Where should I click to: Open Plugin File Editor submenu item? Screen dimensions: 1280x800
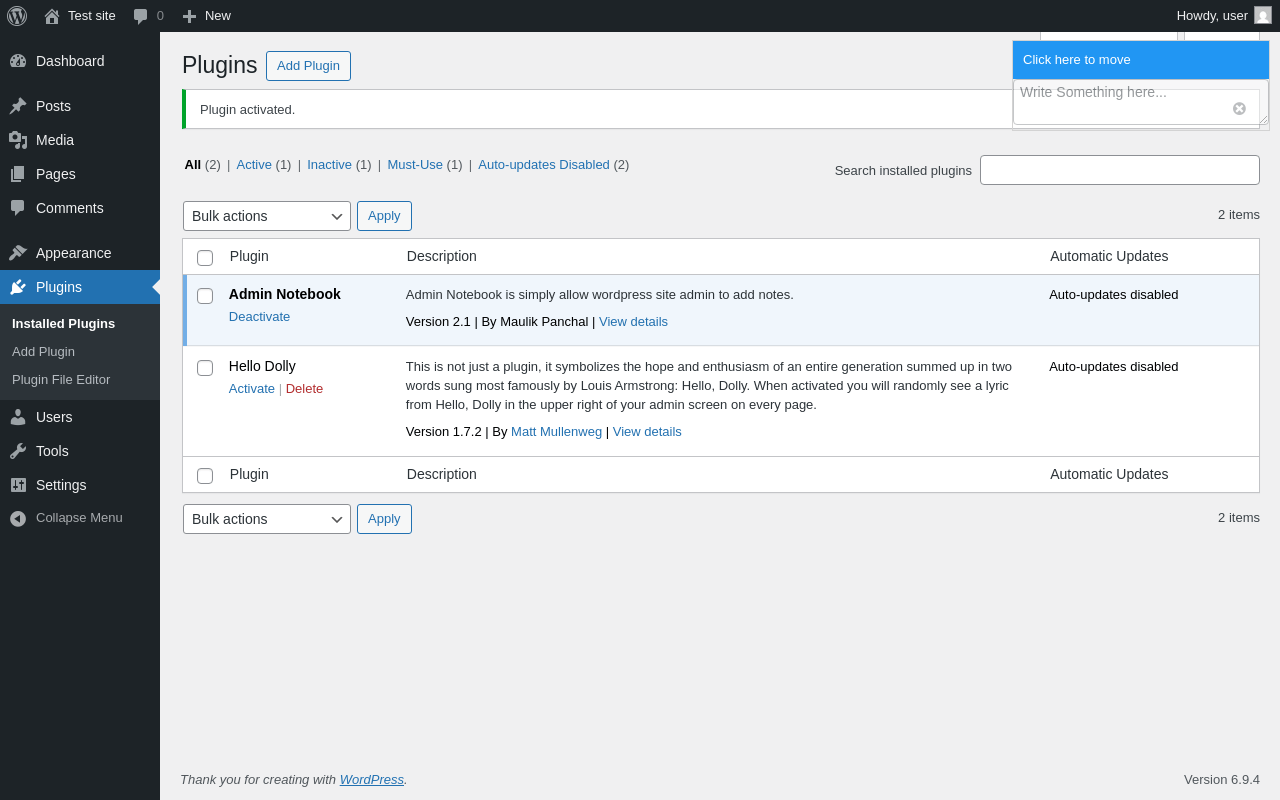click(61, 380)
